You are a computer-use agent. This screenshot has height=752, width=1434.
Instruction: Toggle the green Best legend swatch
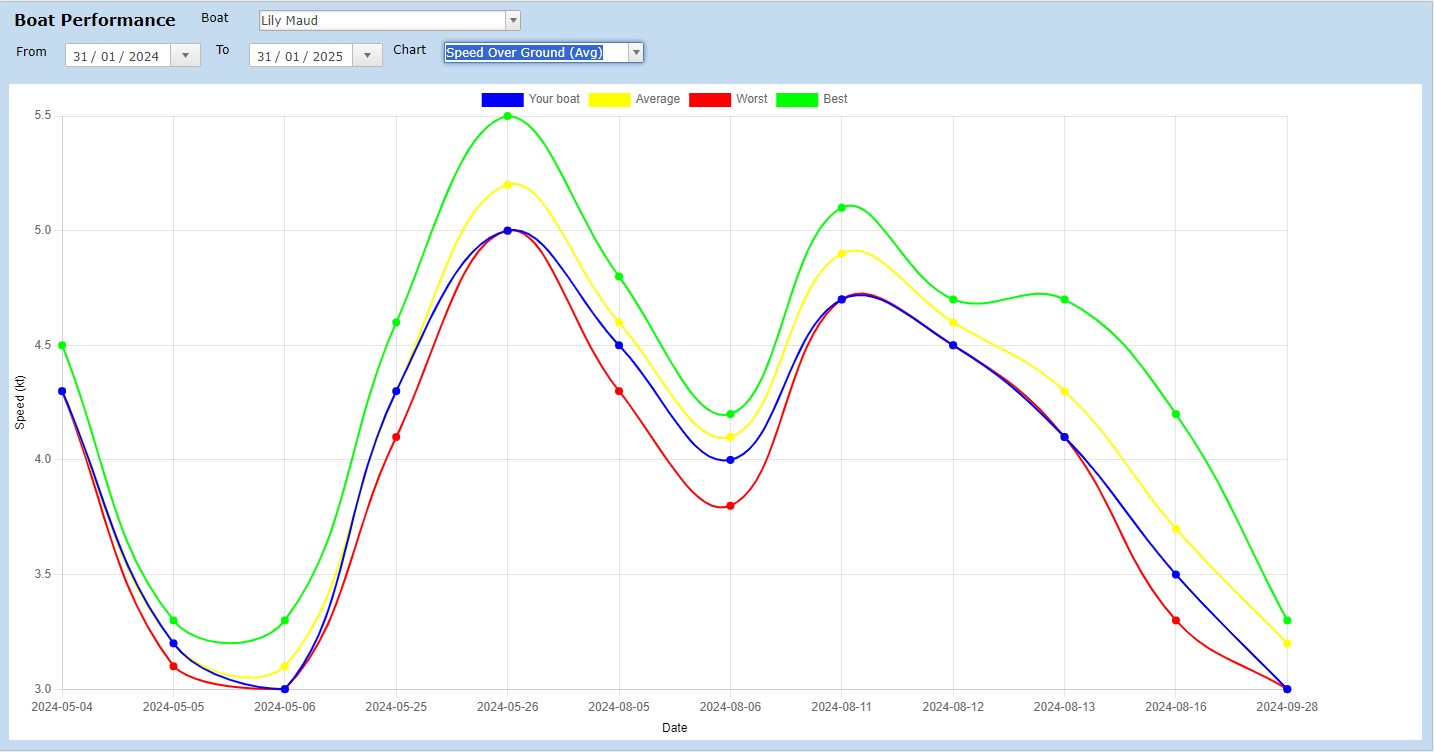tap(797, 99)
